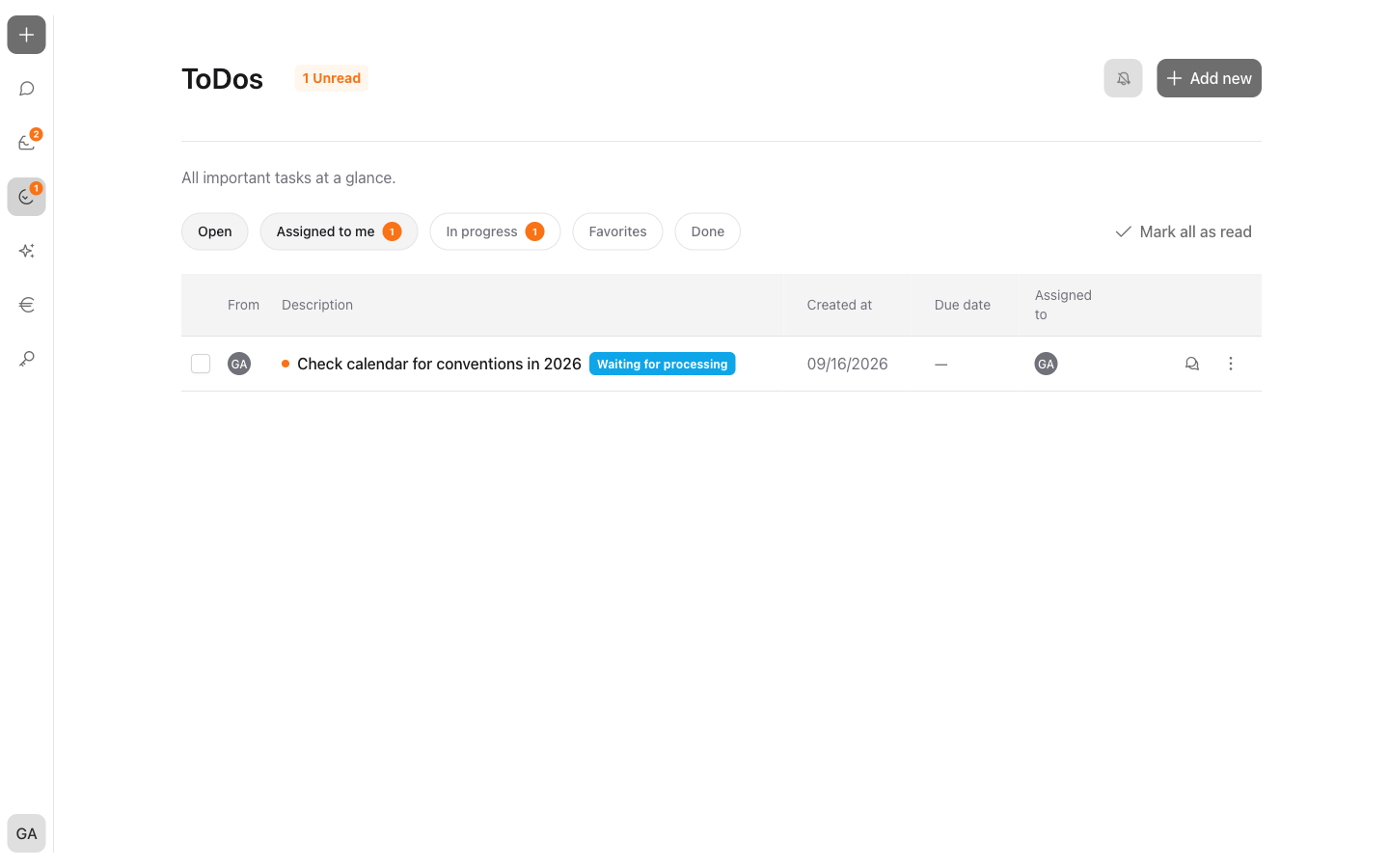Open 'Check calendar for conventions in 2026' task
This screenshot has height=868, width=1389.
439,364
